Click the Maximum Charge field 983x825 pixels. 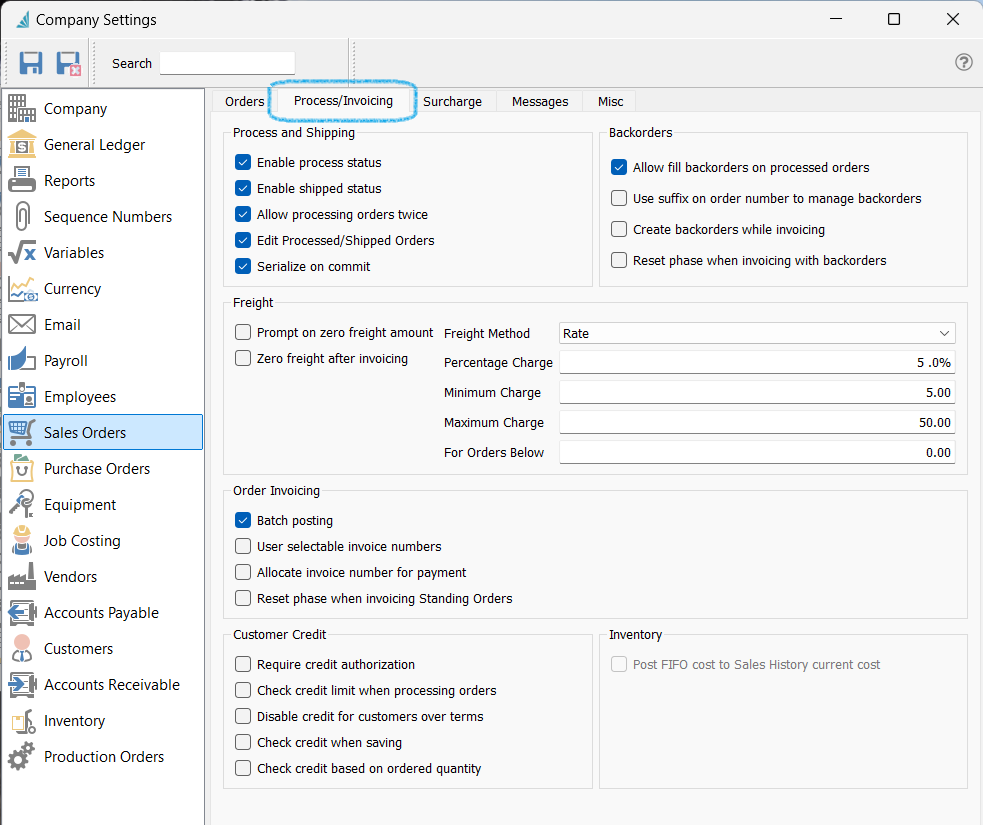point(757,423)
